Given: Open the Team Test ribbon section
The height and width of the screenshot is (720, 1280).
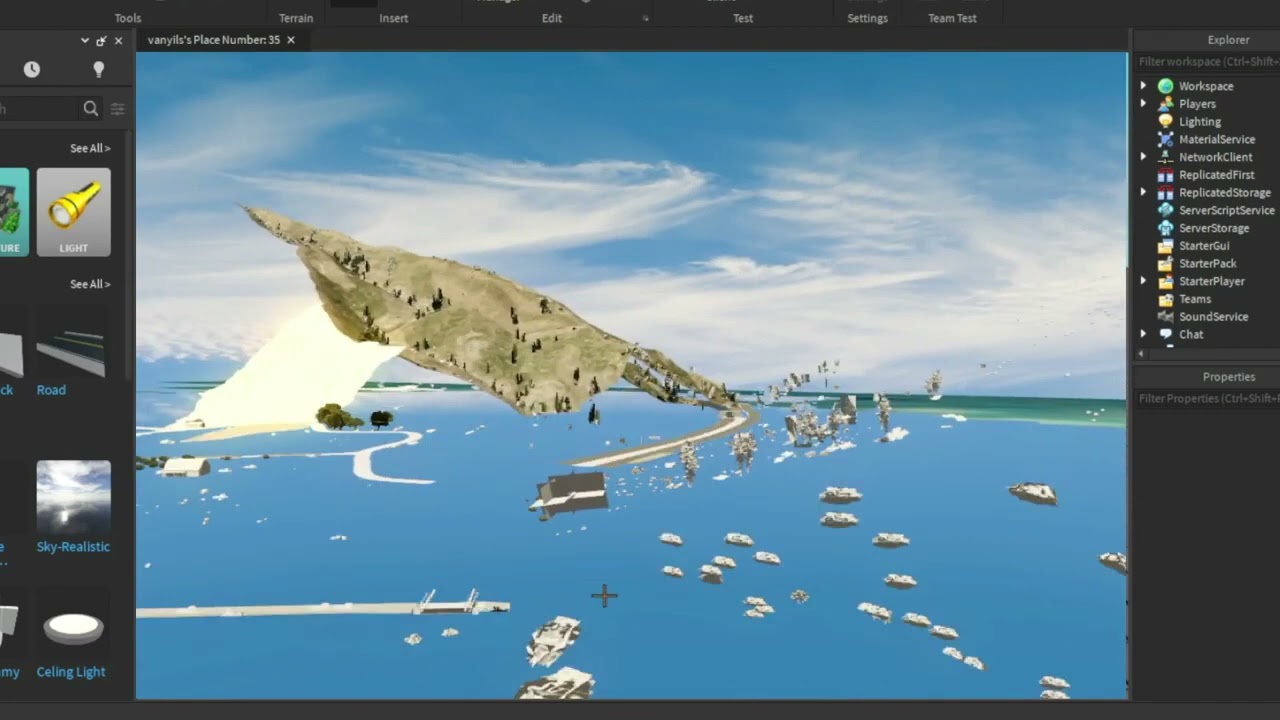Looking at the screenshot, I should coord(952,18).
